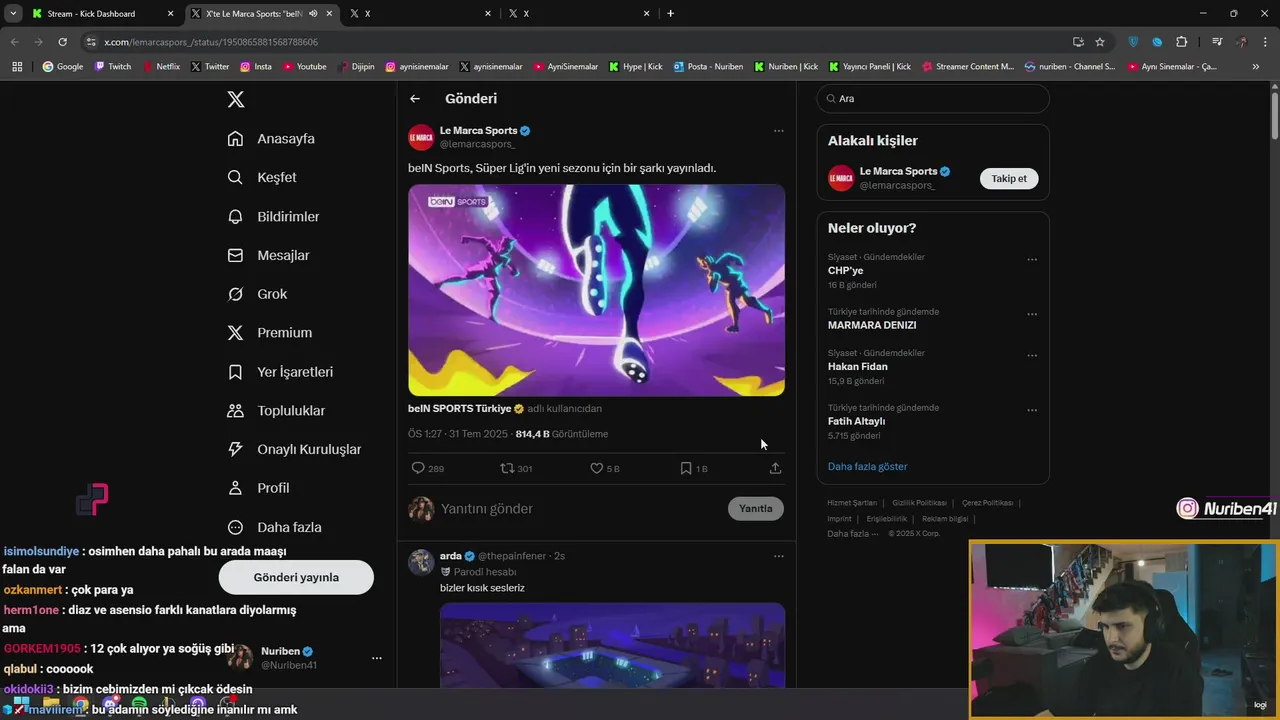Open Nuriben account menu dots
Screen dimensions: 1280x720
coord(376,658)
